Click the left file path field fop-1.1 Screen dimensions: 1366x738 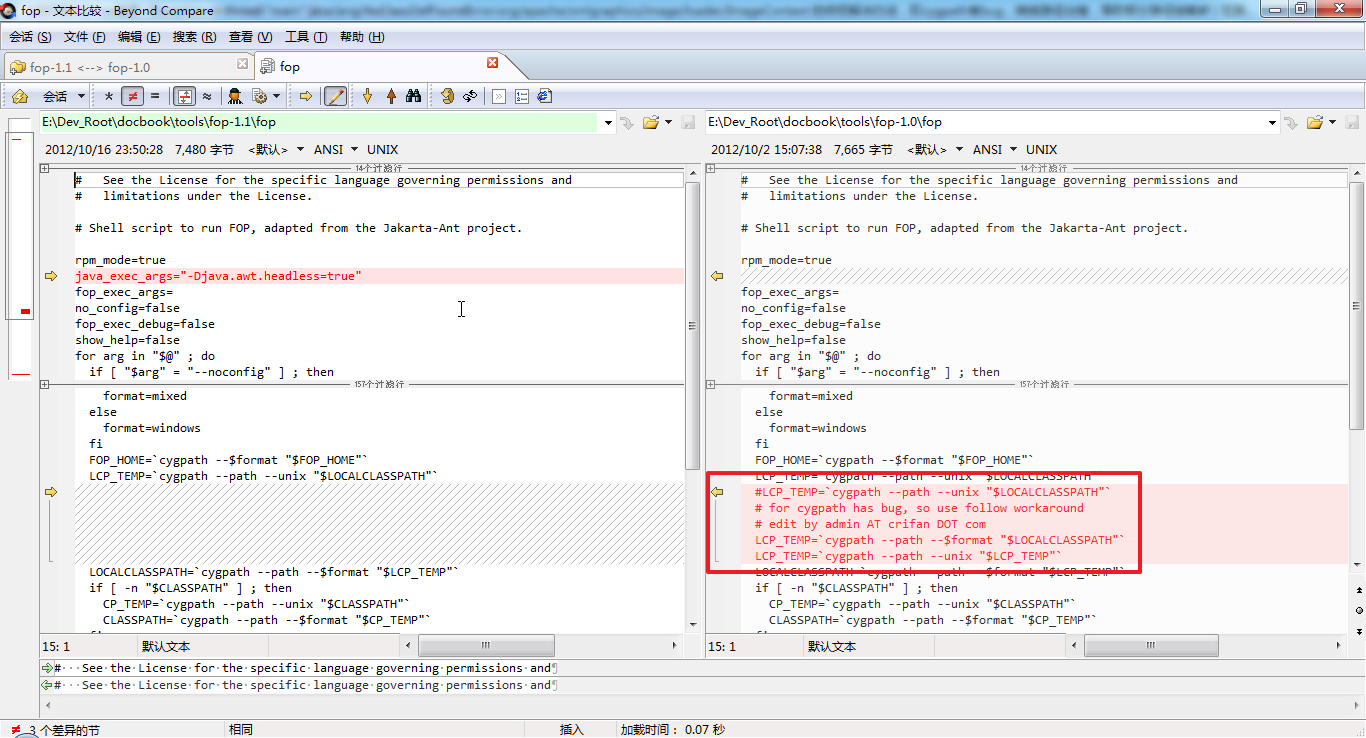[321, 122]
